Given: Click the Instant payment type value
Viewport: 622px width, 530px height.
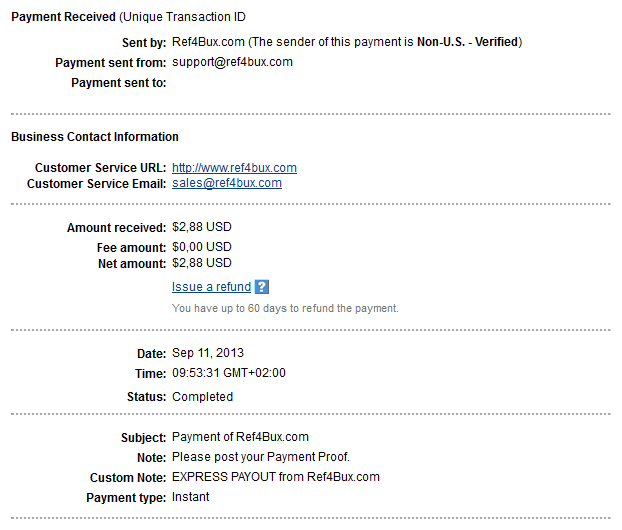Looking at the screenshot, I should [191, 497].
